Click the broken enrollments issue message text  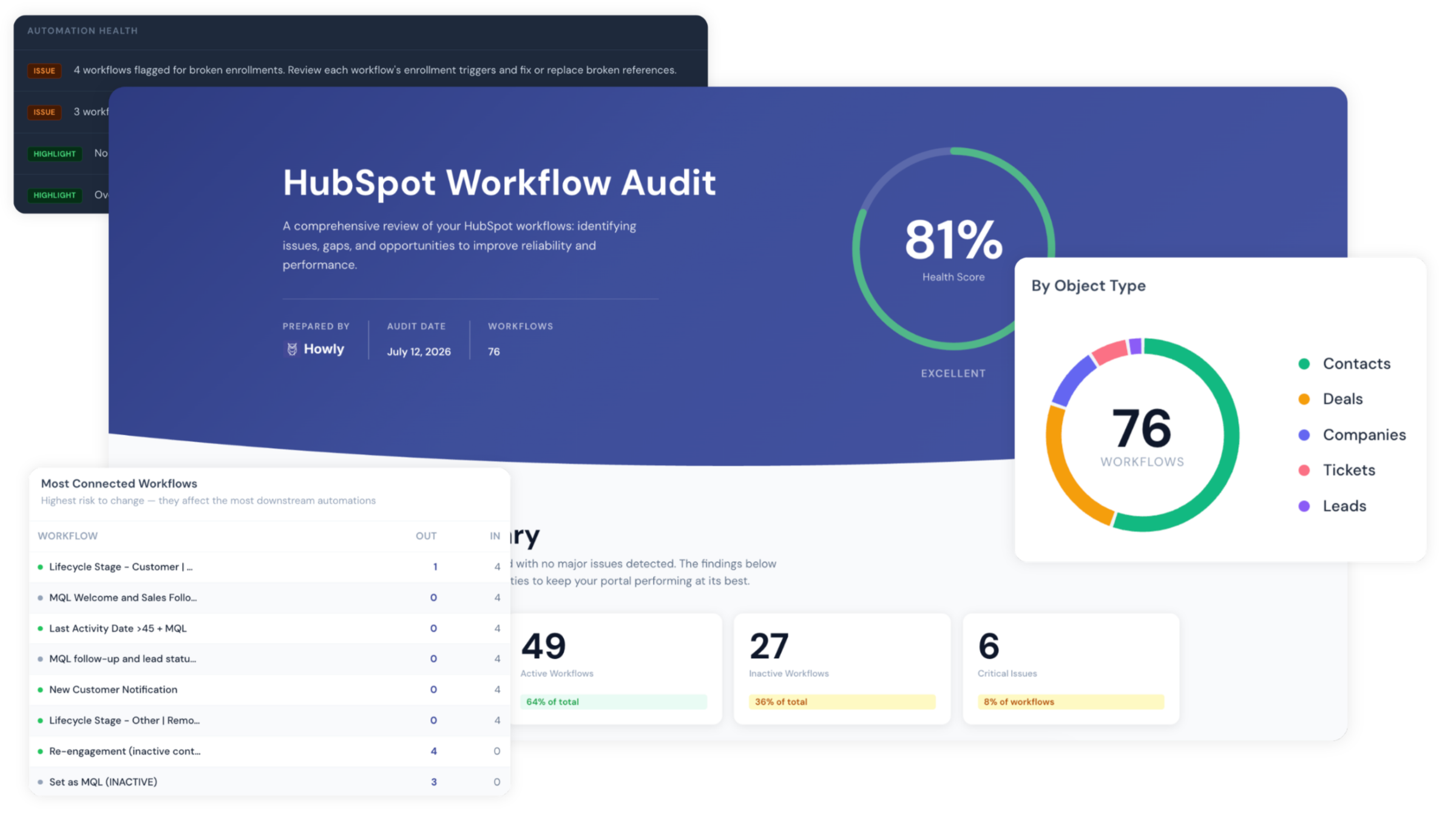tap(374, 70)
